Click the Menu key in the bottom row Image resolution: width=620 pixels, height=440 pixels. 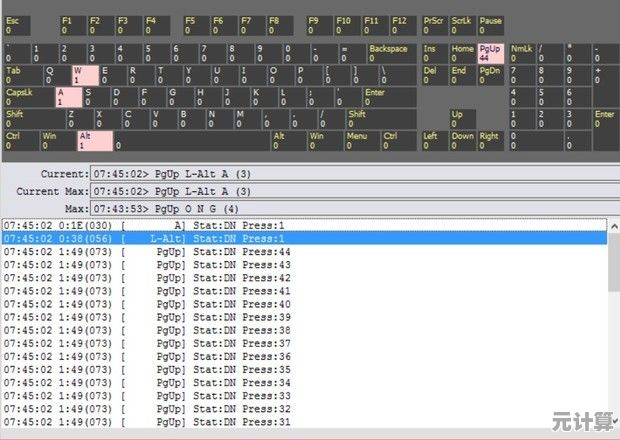[x=360, y=140]
